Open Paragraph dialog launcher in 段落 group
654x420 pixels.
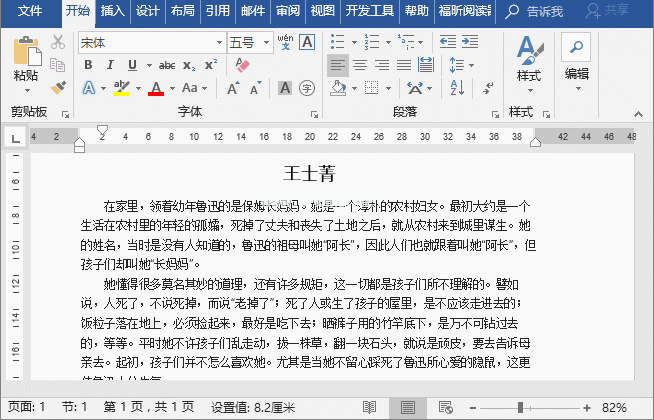click(495, 114)
